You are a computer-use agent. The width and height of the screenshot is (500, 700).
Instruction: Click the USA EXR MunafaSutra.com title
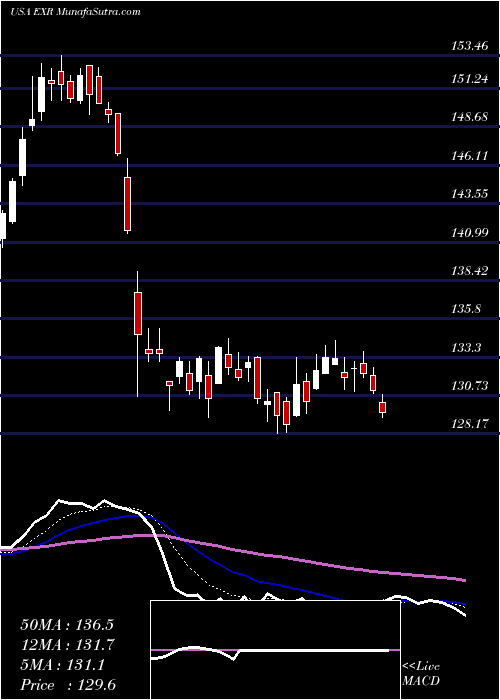tap(75, 12)
